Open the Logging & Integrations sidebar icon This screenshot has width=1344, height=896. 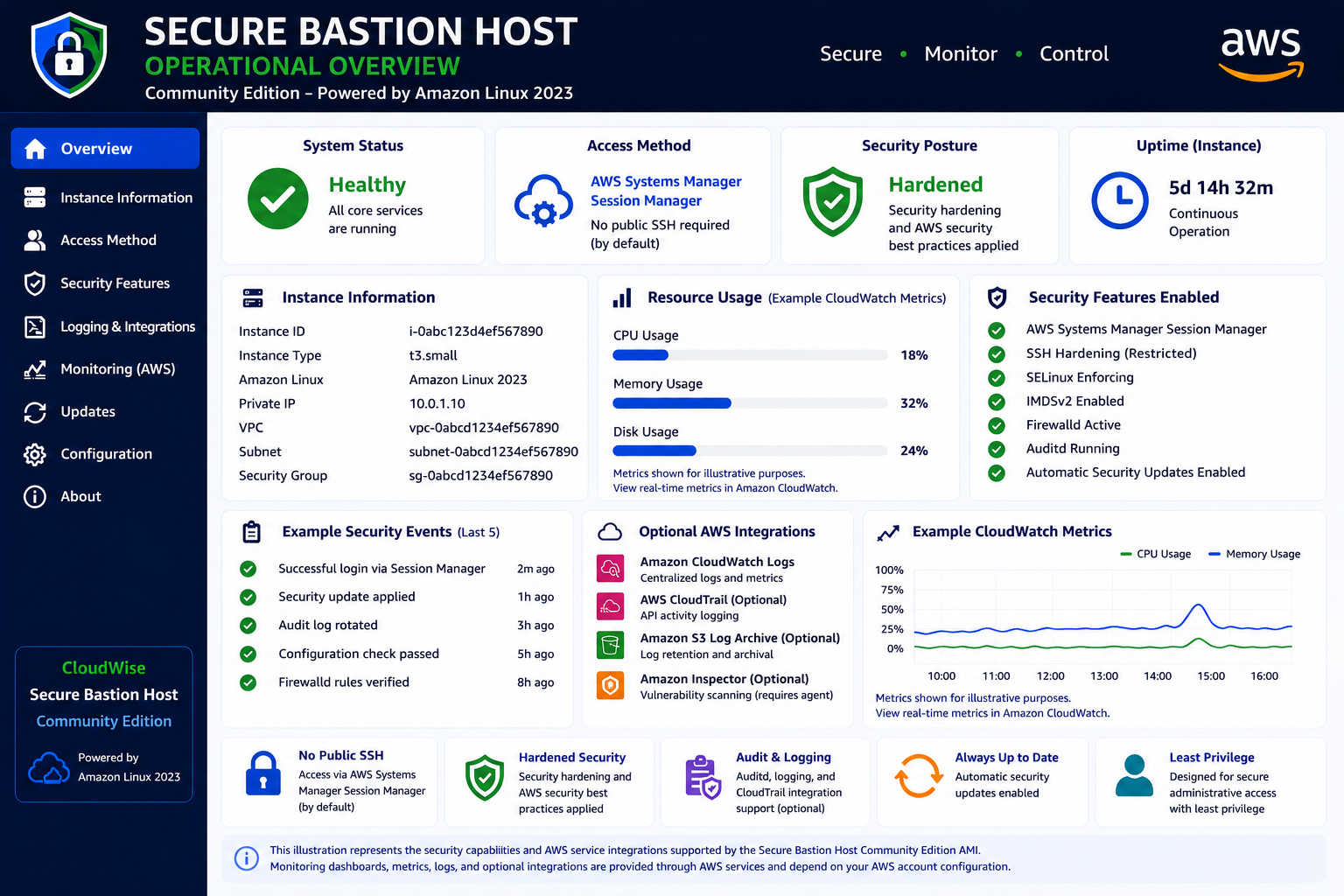(35, 326)
